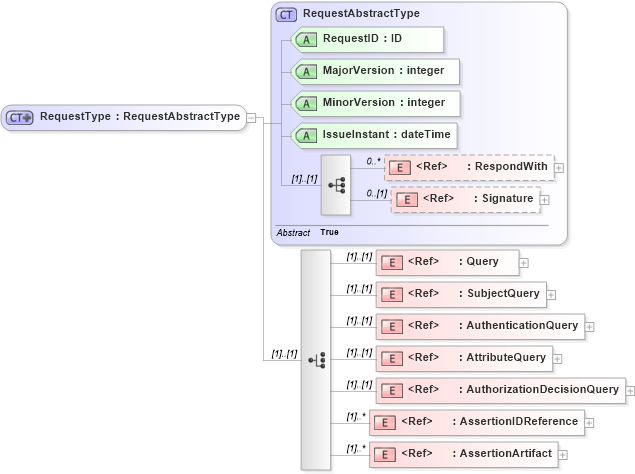Click the [1]..* cardinality of AssertionArtifact
The width and height of the screenshot is (635, 474).
click(356, 448)
